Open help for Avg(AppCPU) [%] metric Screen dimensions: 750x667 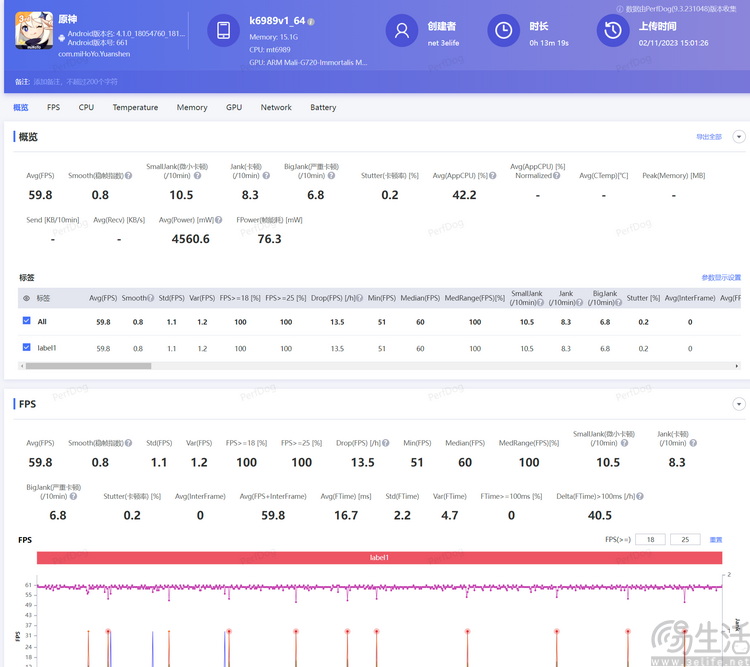click(493, 176)
